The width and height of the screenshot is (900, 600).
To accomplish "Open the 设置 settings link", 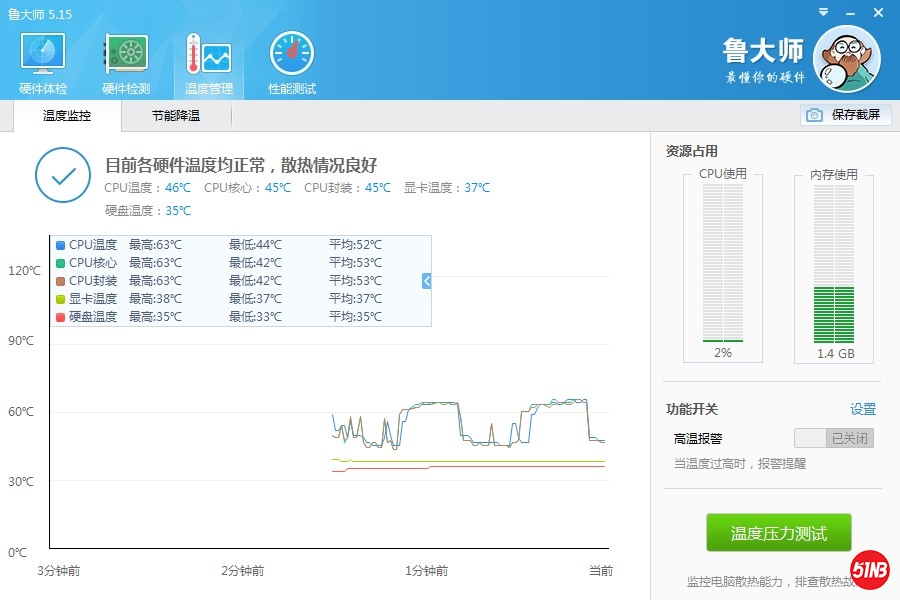I will [862, 409].
